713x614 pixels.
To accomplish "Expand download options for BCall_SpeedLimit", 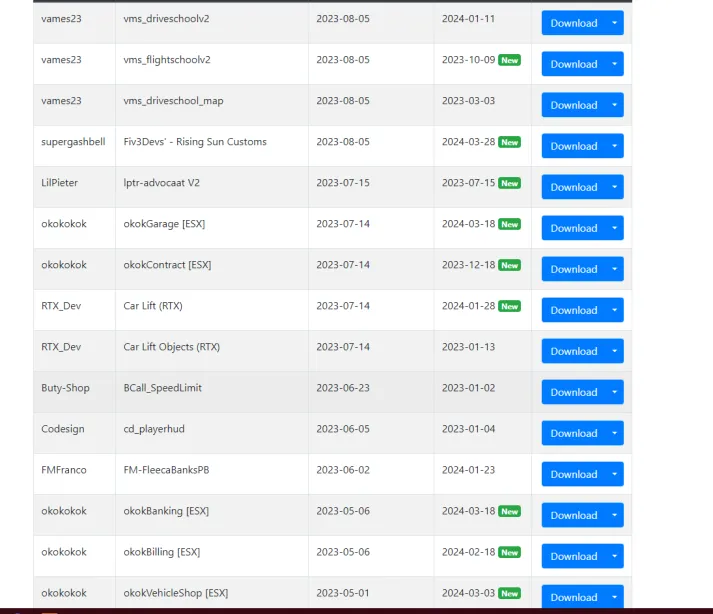I will tap(614, 392).
